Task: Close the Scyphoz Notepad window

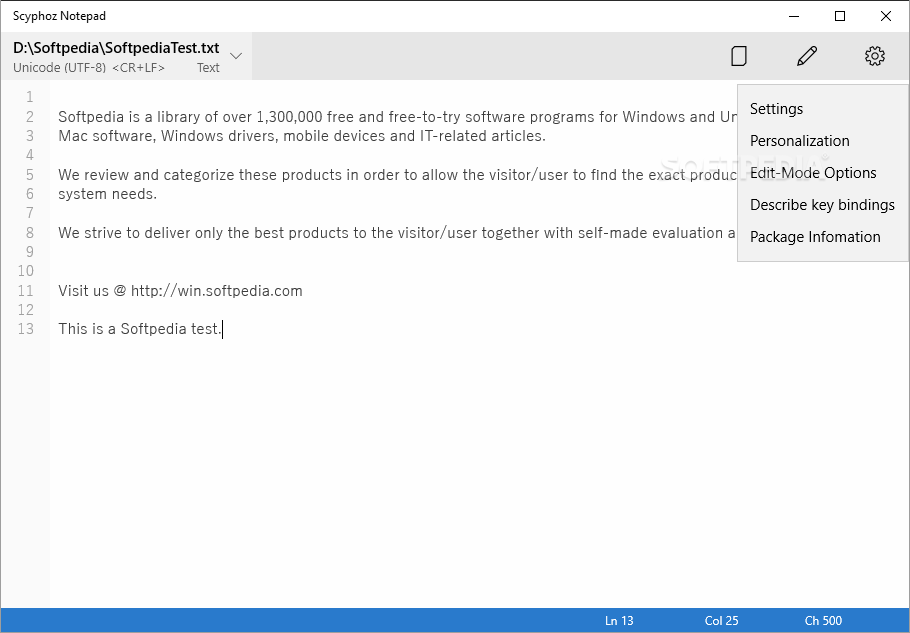Action: pos(886,16)
